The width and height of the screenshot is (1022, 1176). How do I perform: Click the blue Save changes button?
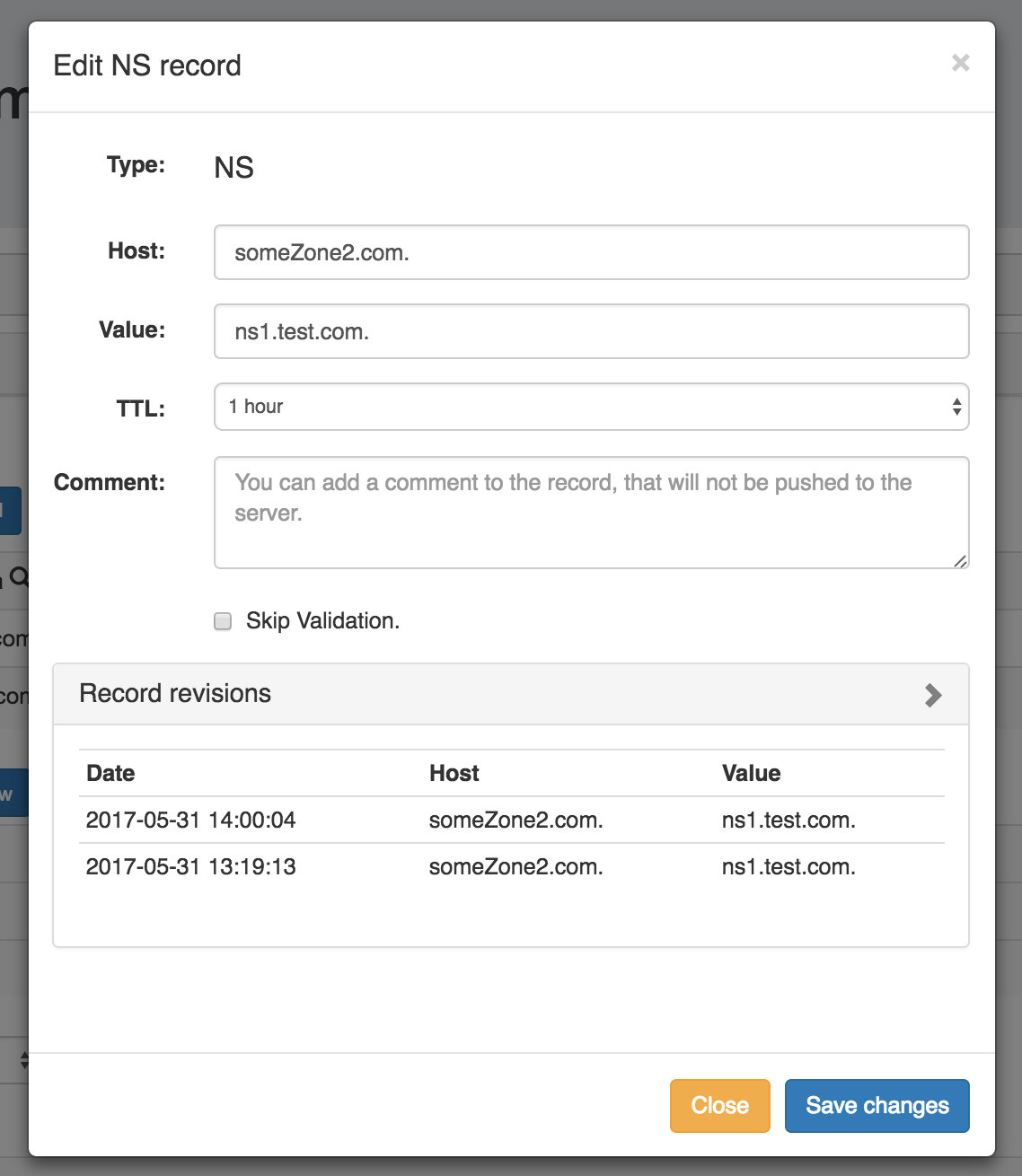(877, 1105)
